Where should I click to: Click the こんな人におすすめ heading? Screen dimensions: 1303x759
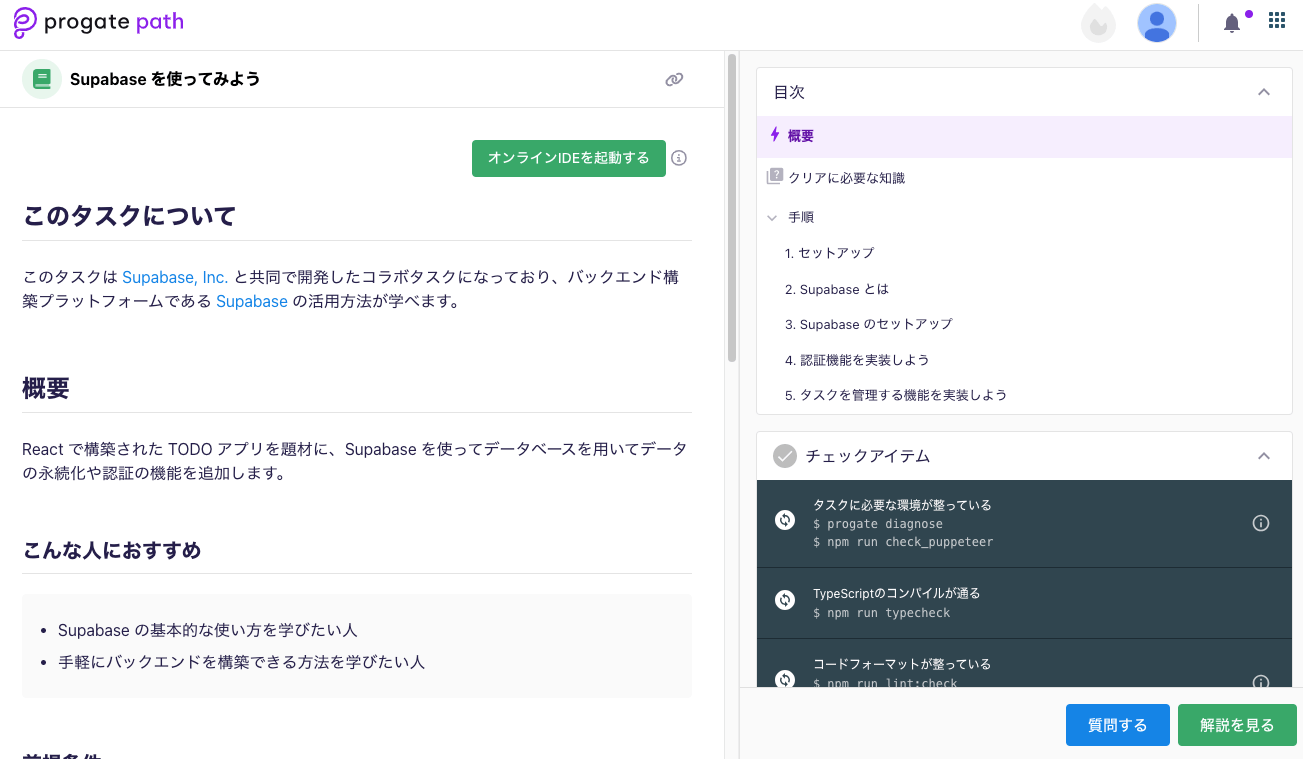coord(112,550)
